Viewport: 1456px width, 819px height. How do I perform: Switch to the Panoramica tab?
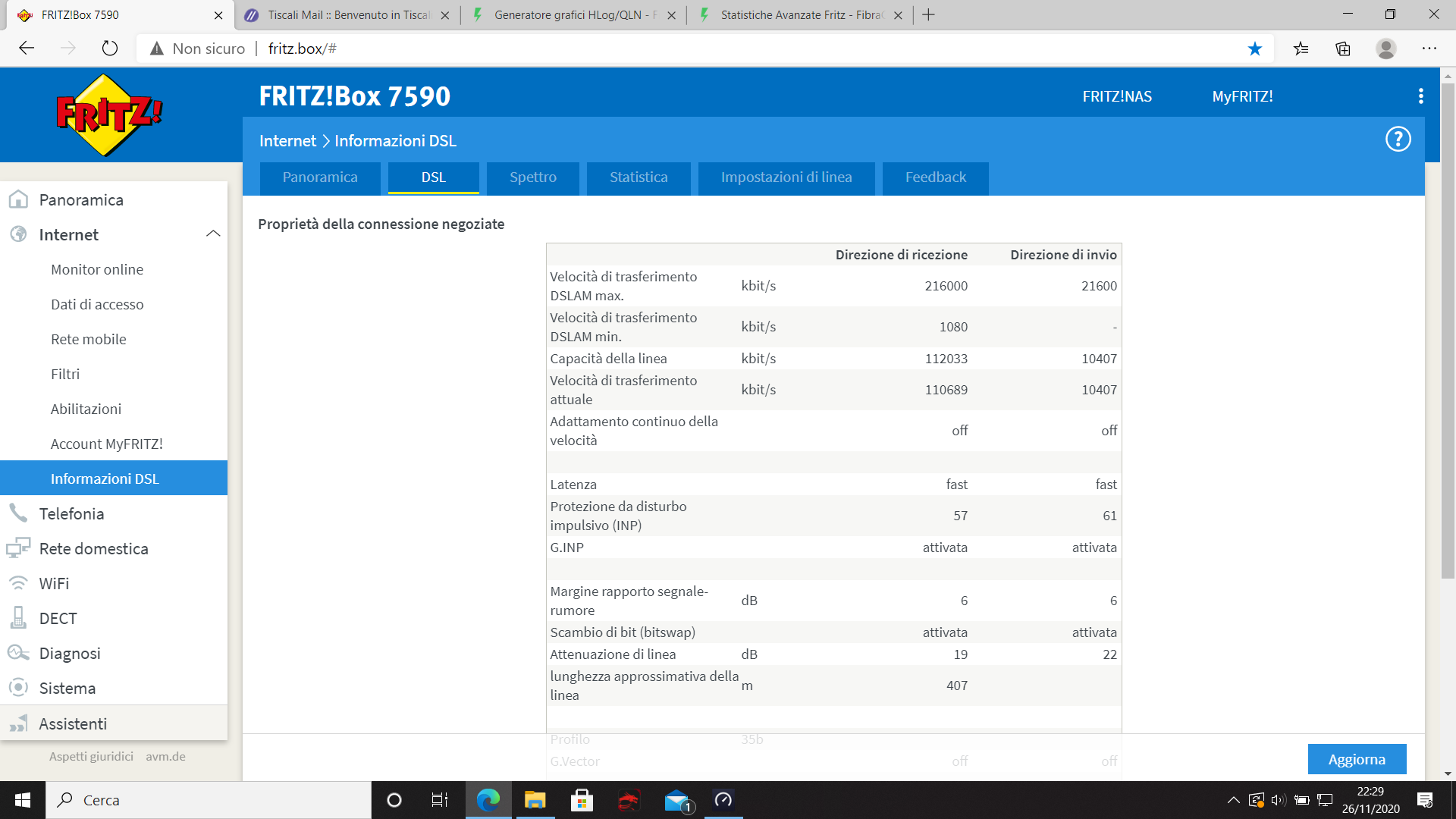click(320, 177)
